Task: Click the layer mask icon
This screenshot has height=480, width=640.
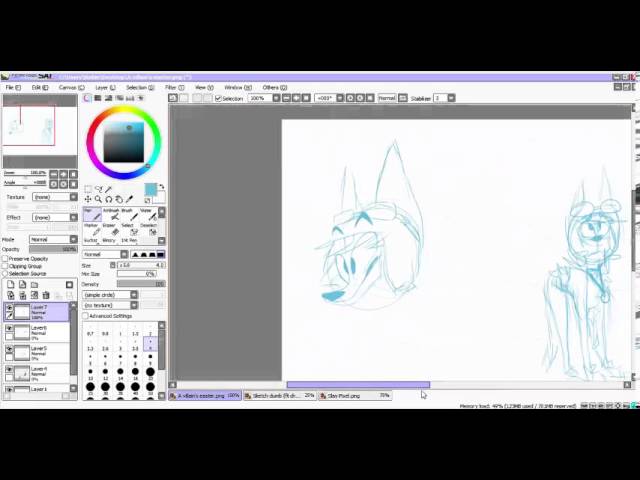Action: tap(69, 284)
